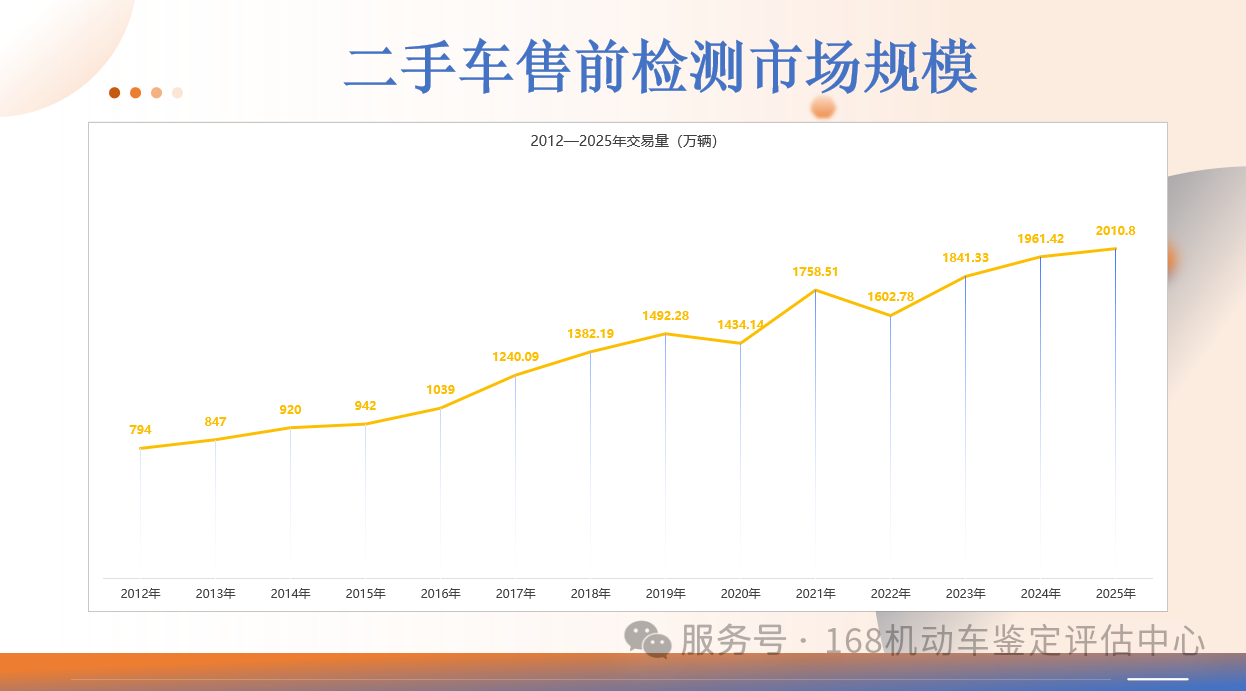Select the orange dot beside slide title
Screen dimensions: 1246x691
135,93
